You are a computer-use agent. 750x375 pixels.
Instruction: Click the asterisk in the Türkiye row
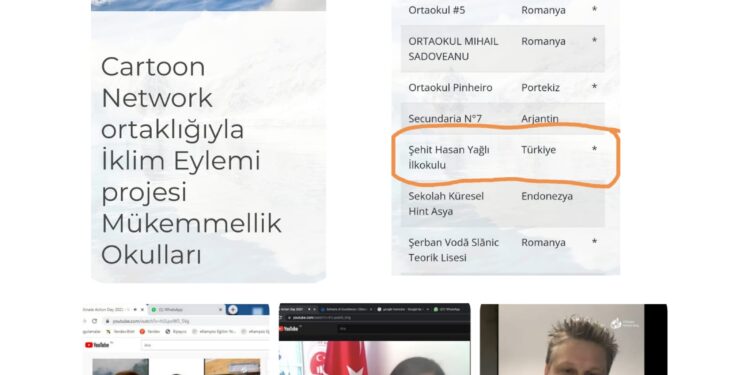tap(594, 149)
